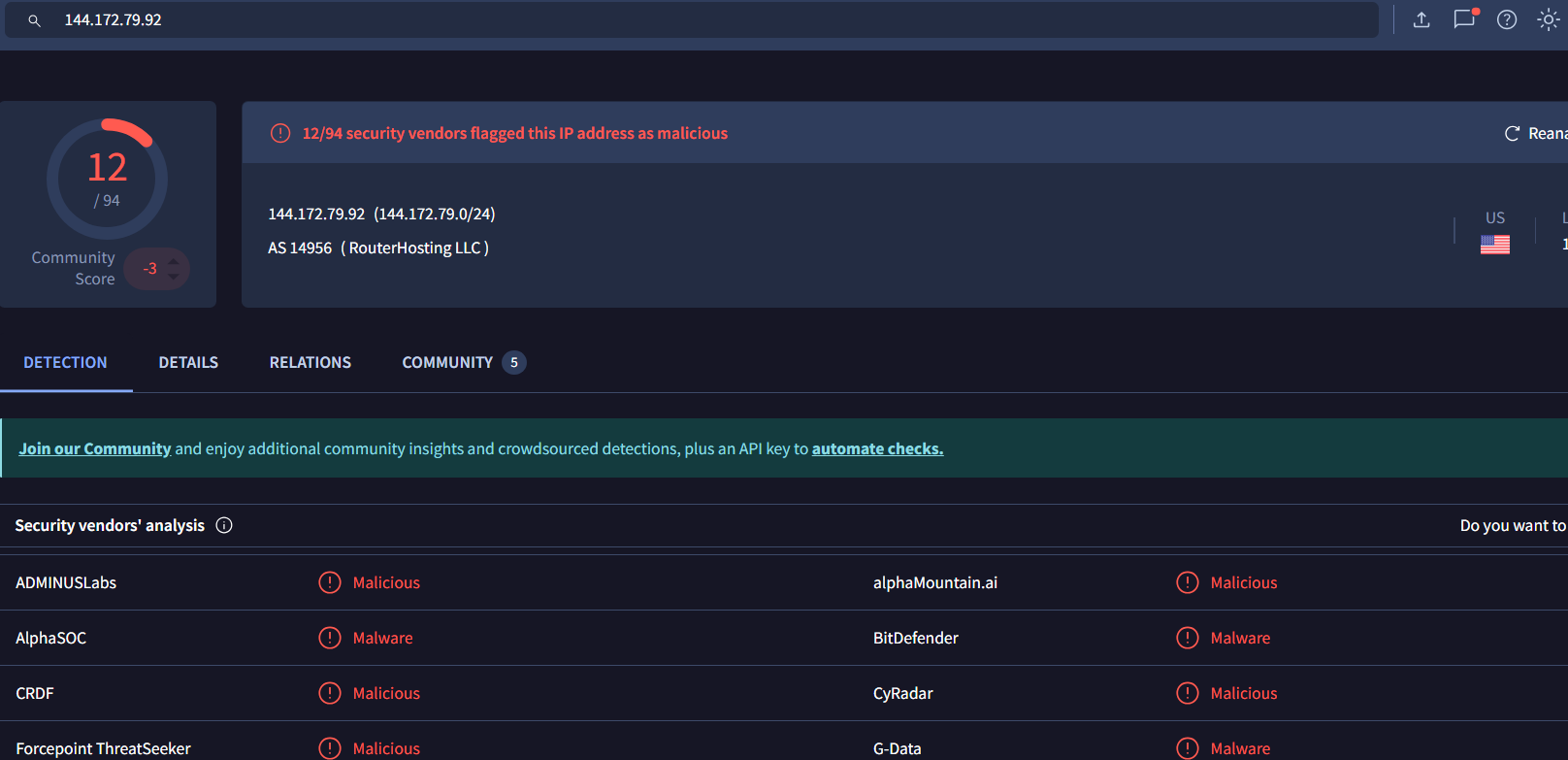Click the alert icon in the AlphaSOC row

pos(330,638)
